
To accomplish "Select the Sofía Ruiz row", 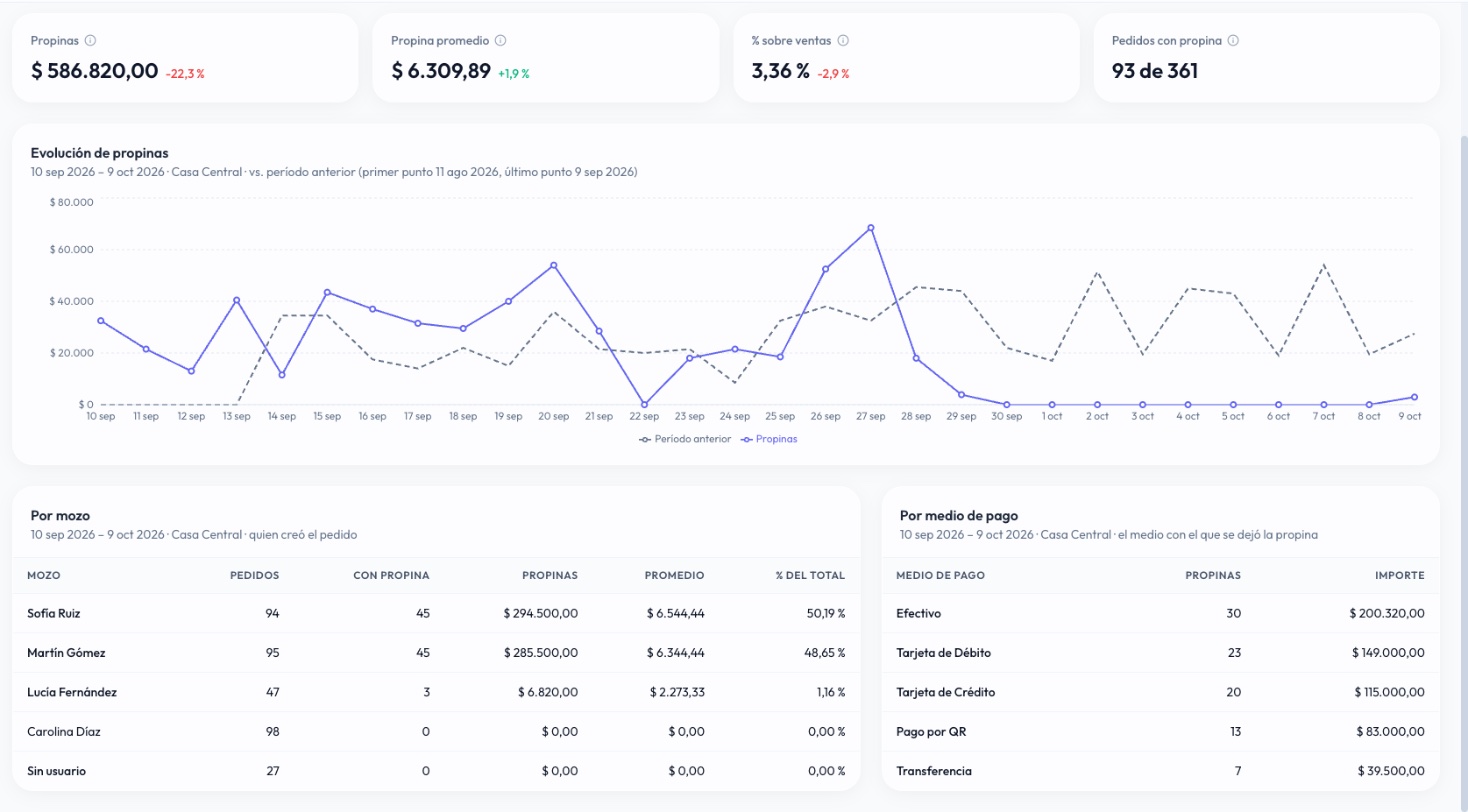I will (437, 613).
